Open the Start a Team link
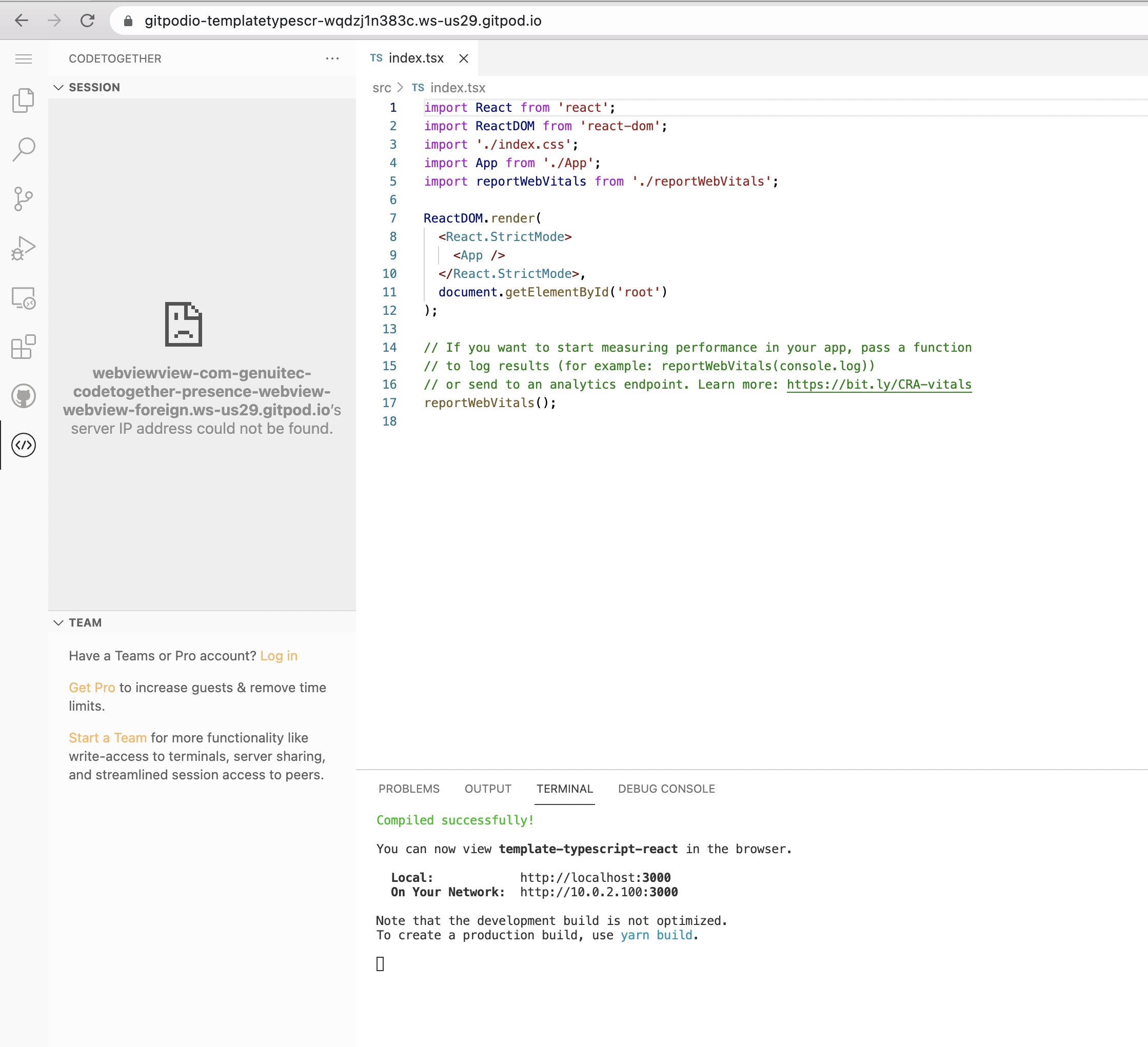 pyautogui.click(x=107, y=737)
